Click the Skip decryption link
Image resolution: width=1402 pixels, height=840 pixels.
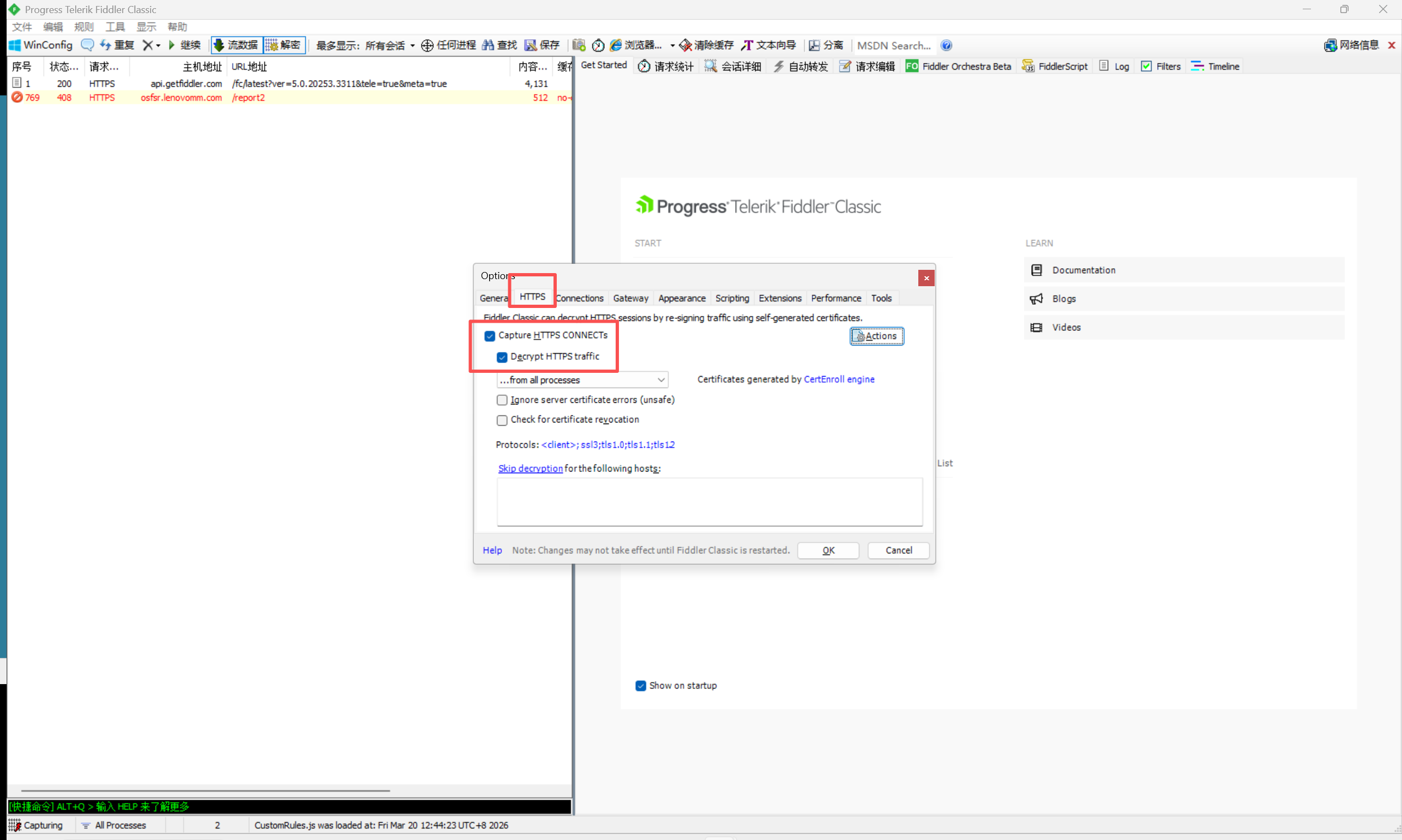coord(530,469)
